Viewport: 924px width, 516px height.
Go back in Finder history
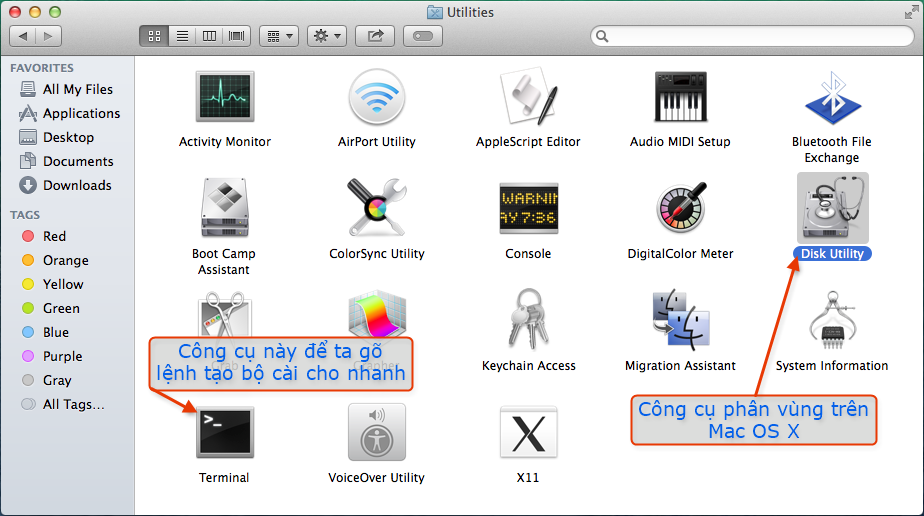click(22, 36)
